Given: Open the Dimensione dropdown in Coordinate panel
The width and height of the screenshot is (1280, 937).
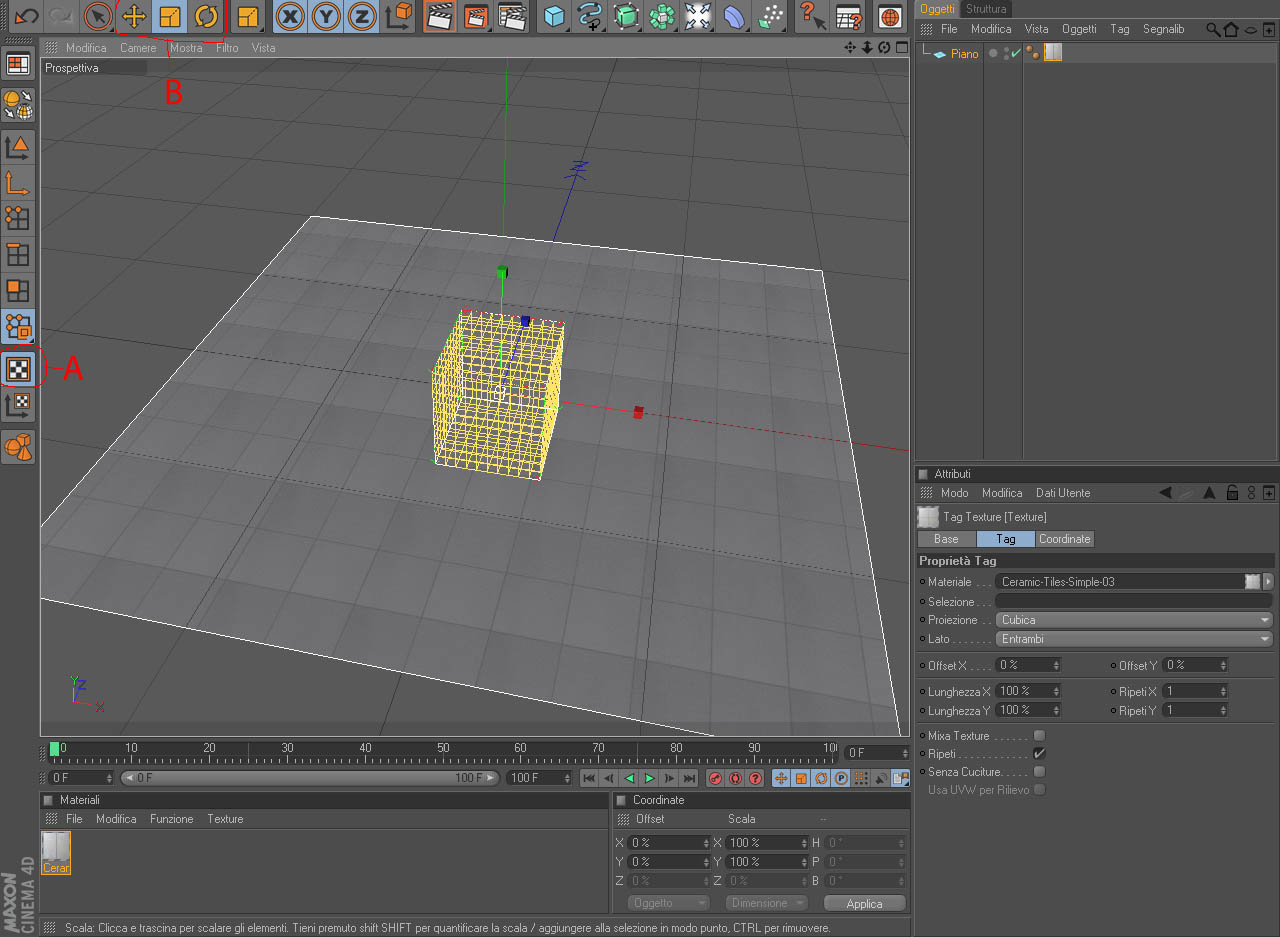Looking at the screenshot, I should tap(767, 903).
